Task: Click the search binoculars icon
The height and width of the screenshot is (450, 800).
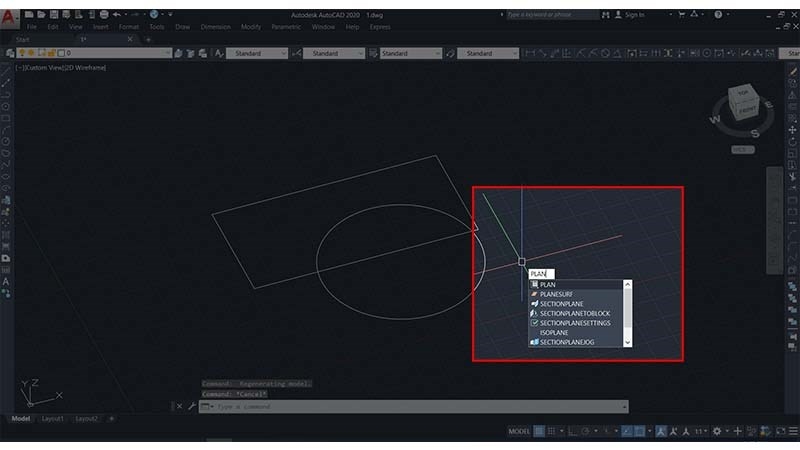Action: pyautogui.click(x=606, y=15)
